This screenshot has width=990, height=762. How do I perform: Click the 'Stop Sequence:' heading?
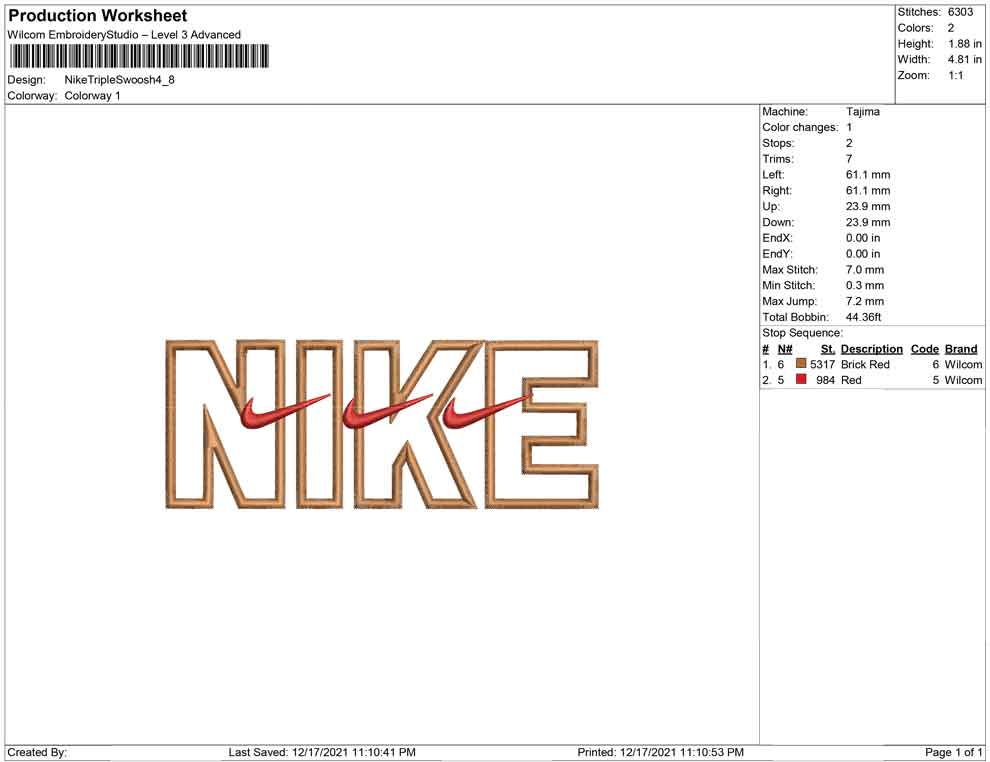[802, 333]
